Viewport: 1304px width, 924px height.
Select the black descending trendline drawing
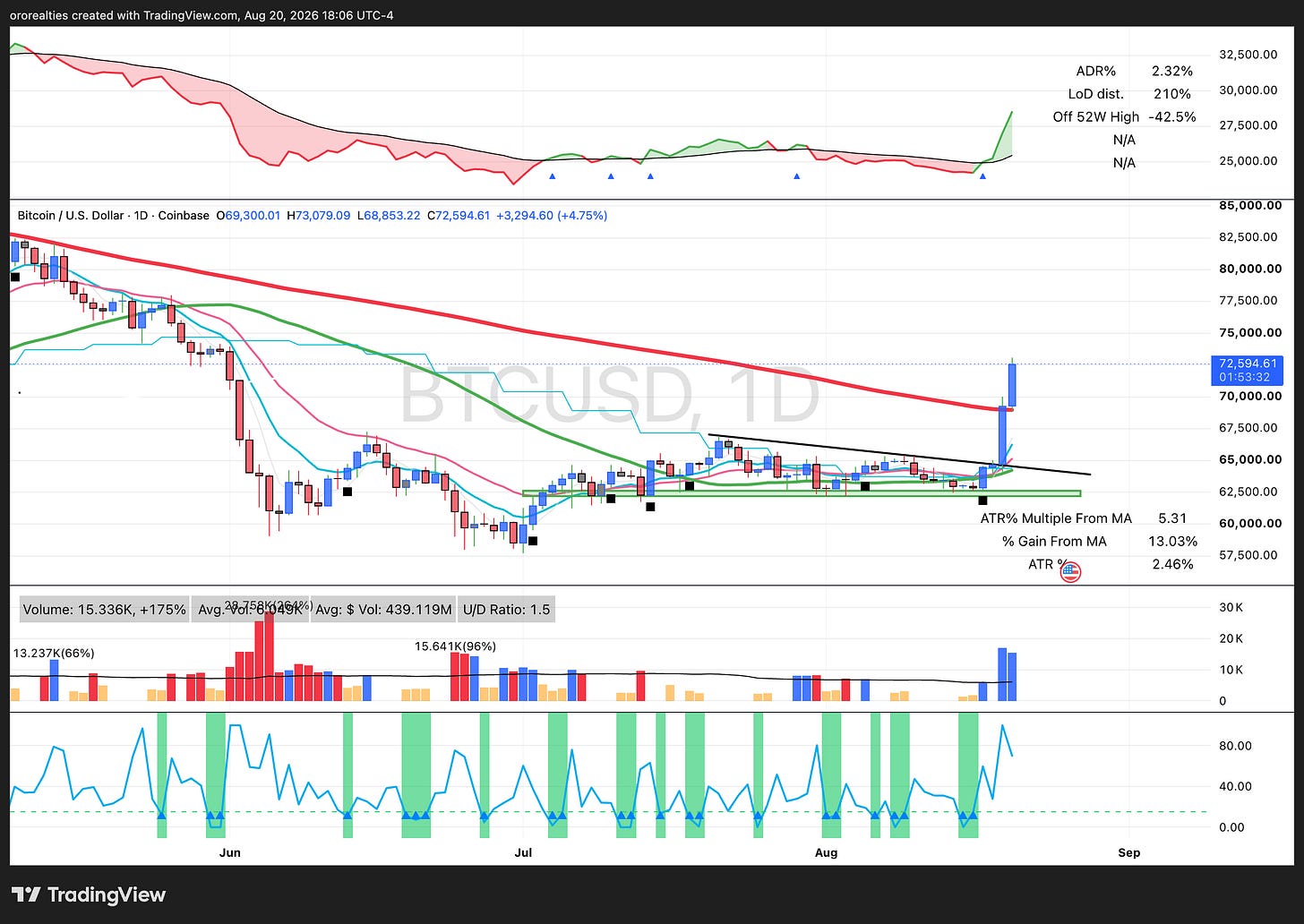[x=899, y=455]
